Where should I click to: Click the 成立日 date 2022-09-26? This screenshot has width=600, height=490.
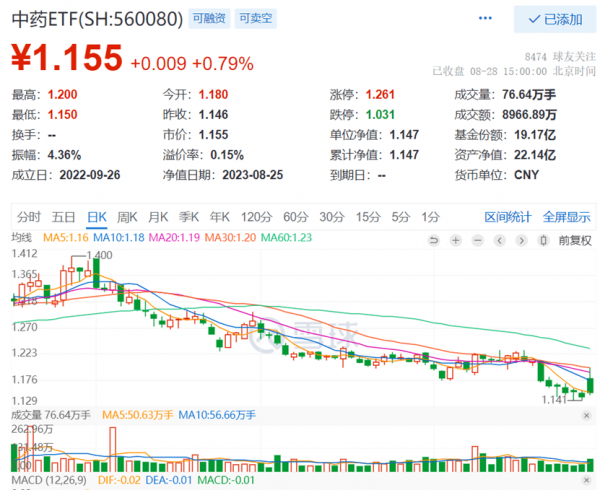point(90,175)
